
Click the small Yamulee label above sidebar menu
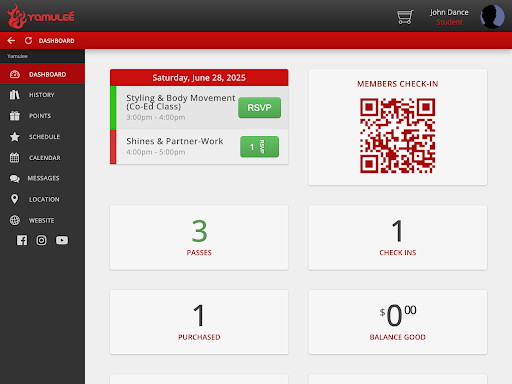(x=17, y=56)
